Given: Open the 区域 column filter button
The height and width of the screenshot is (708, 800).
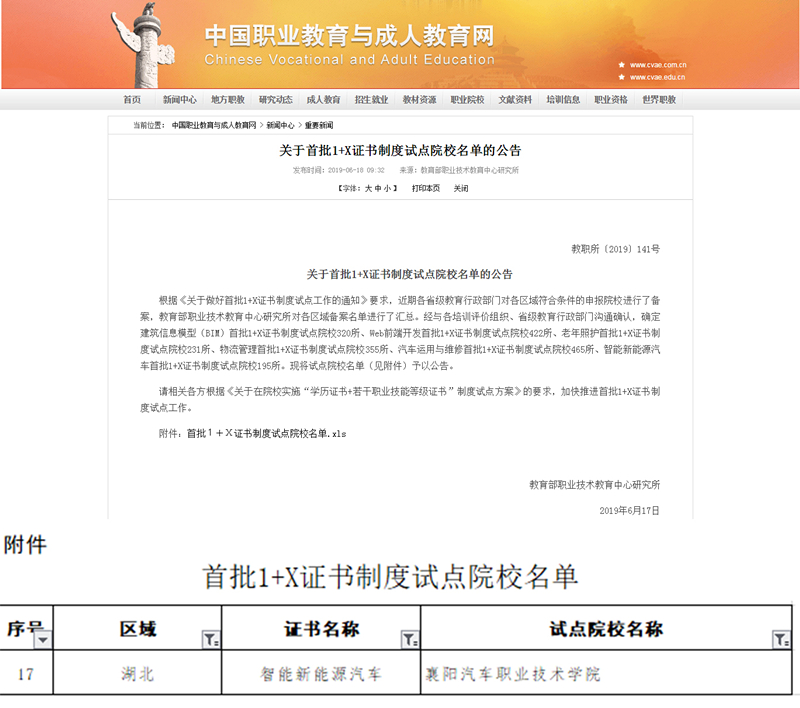Looking at the screenshot, I should coord(211,639).
